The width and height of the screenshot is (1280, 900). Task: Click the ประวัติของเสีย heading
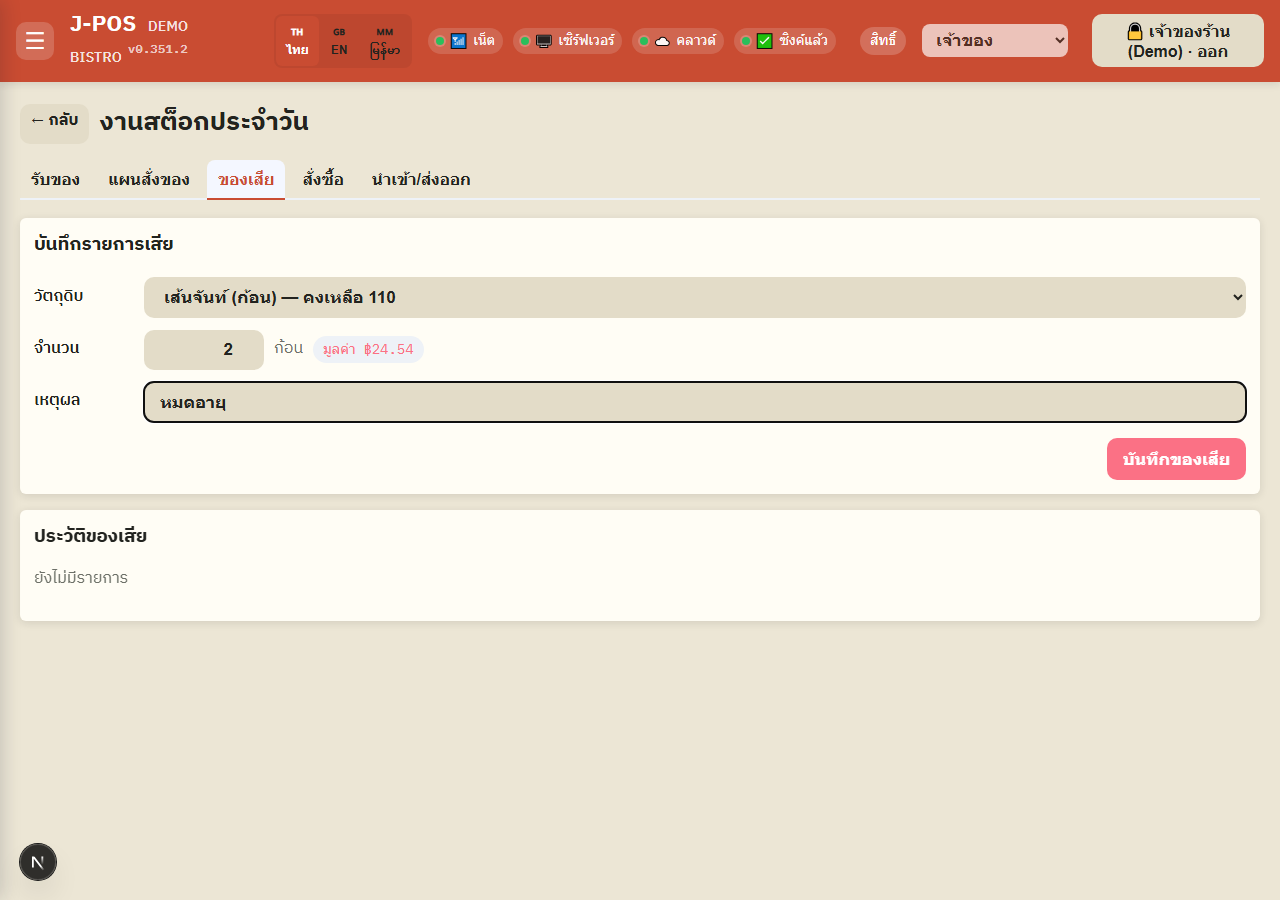[91, 536]
